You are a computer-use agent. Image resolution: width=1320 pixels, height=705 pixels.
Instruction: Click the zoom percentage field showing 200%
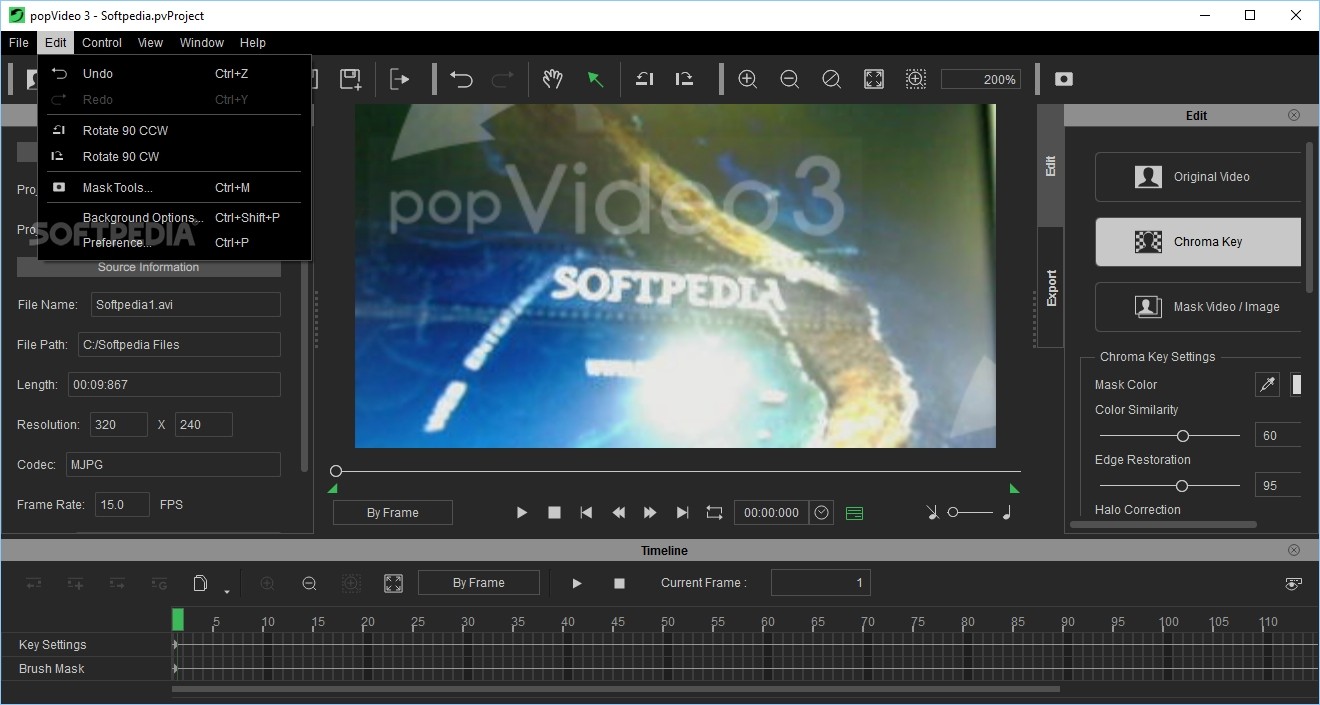[x=981, y=79]
